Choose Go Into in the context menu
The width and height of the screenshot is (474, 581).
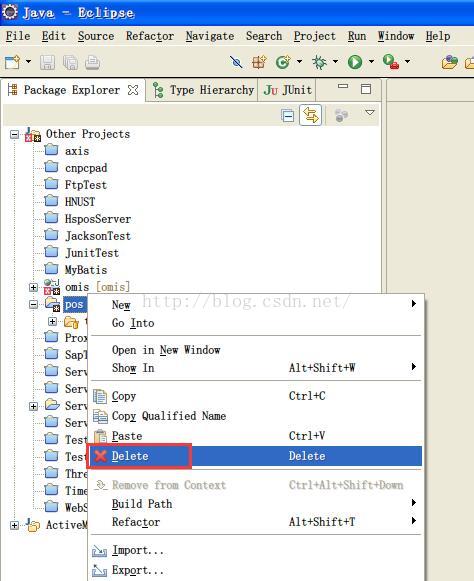click(256, 323)
